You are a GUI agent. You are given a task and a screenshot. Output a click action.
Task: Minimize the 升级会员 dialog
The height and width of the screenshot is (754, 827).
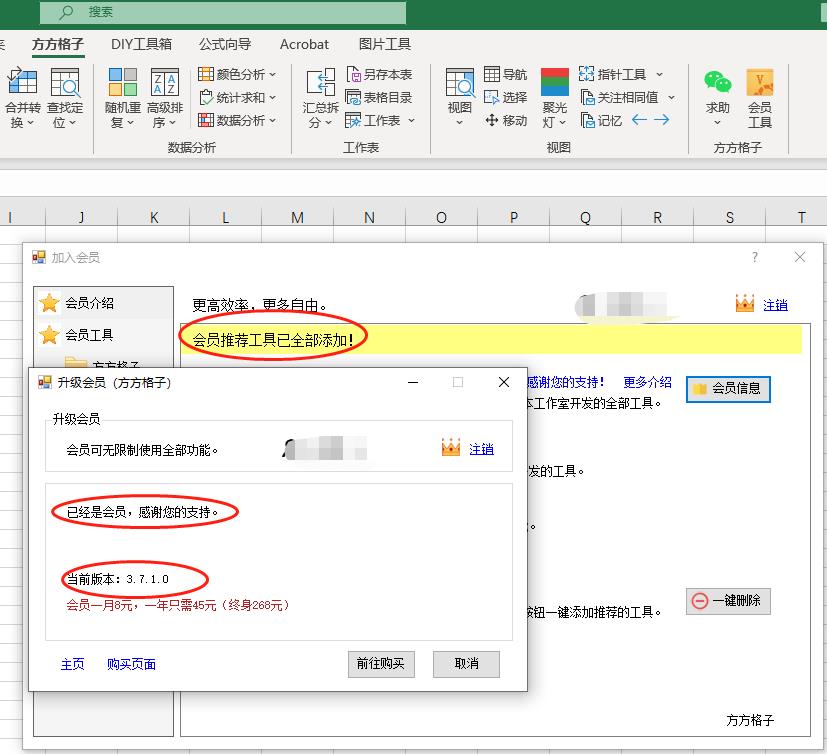[x=413, y=382]
